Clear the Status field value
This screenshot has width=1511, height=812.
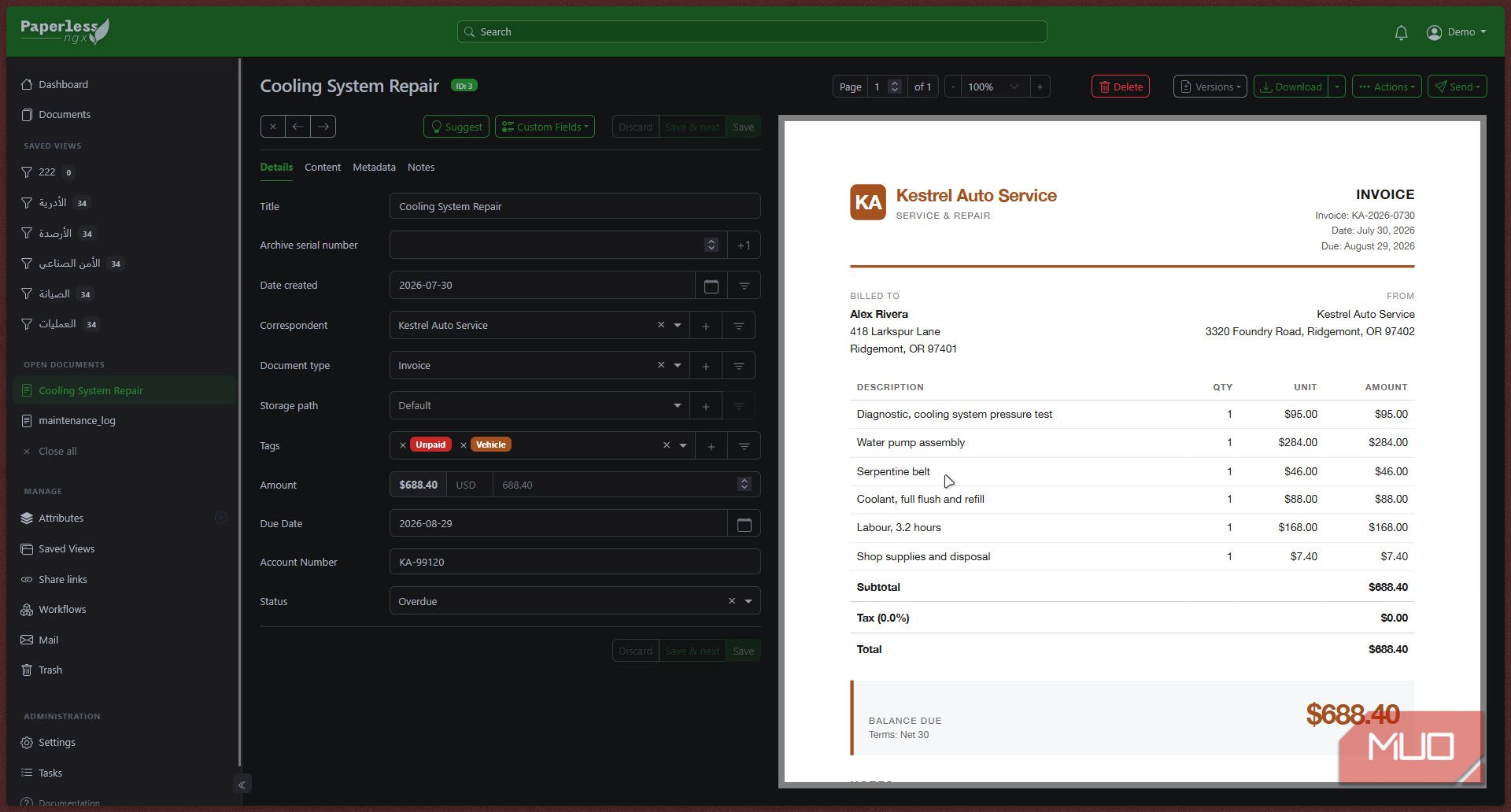pos(732,601)
